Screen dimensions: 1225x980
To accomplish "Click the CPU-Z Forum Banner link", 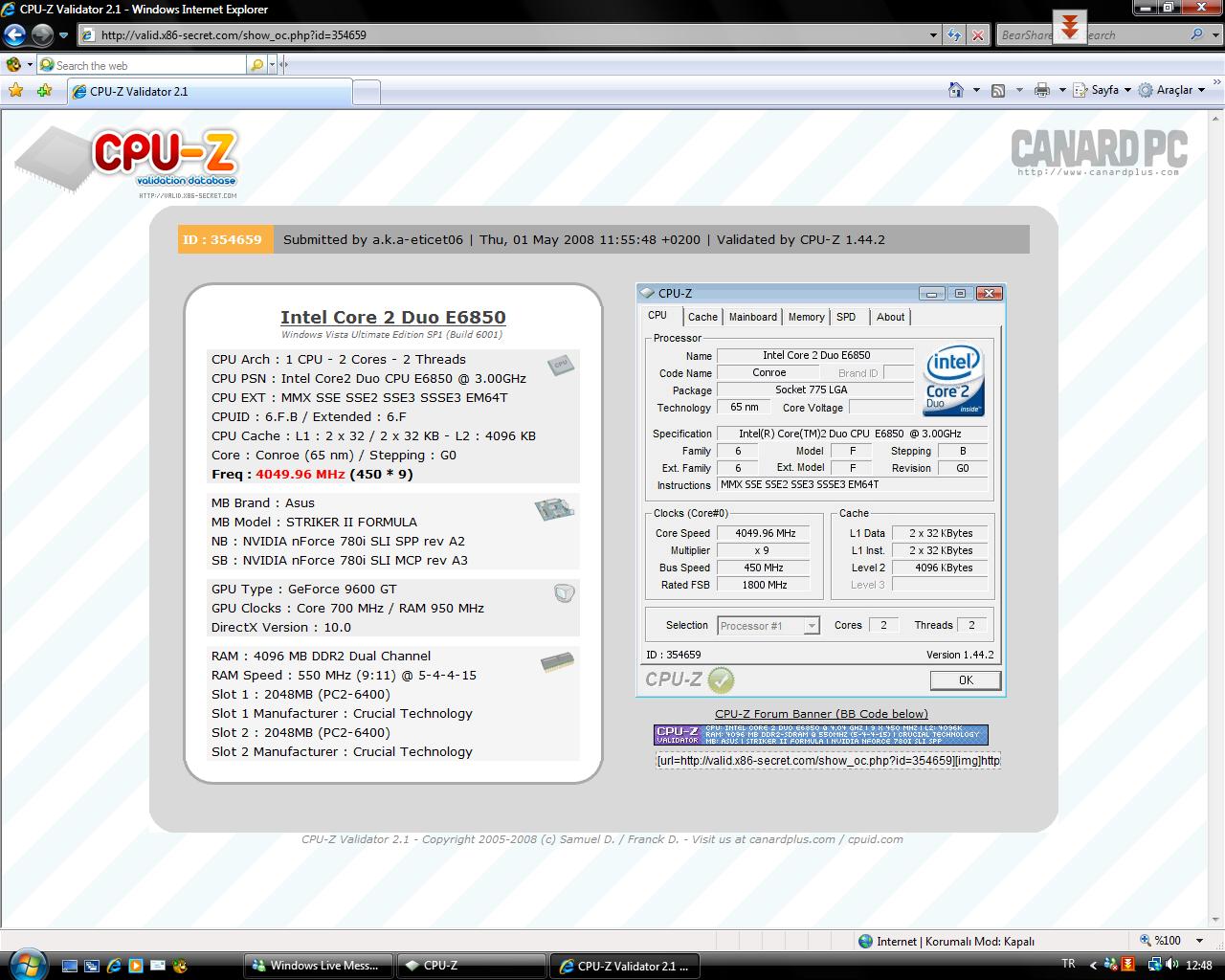I will 821,713.
